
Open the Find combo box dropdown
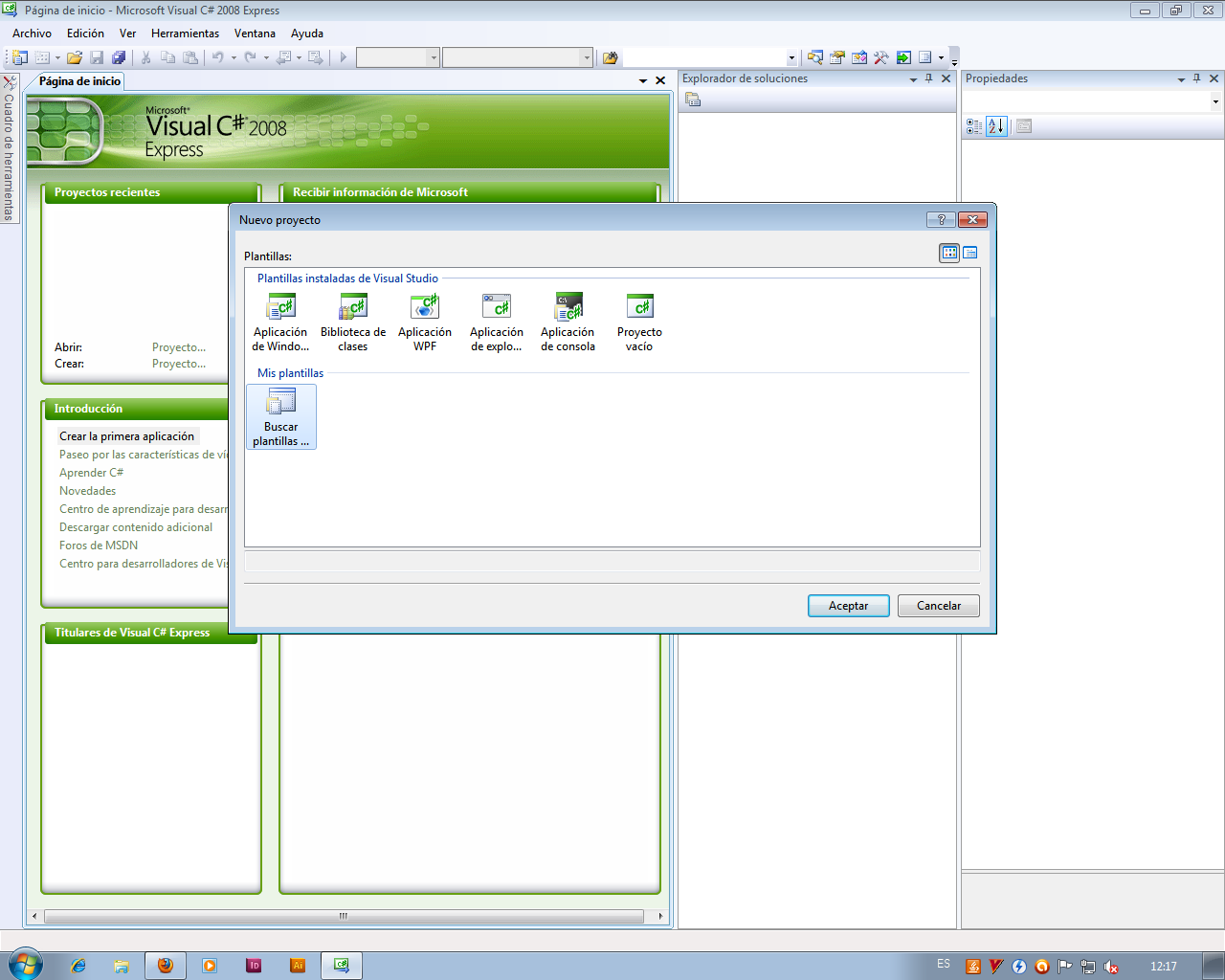click(791, 57)
